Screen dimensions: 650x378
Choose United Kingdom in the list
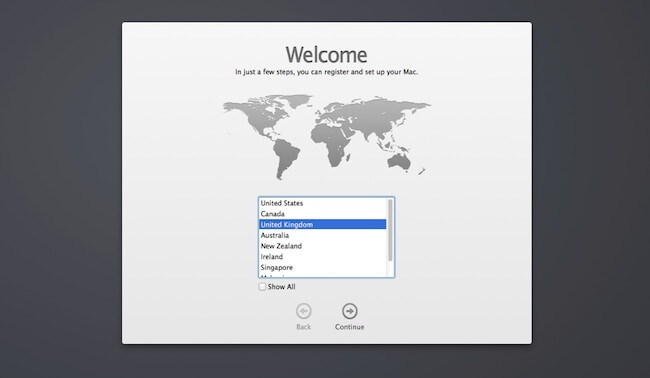tap(323, 225)
